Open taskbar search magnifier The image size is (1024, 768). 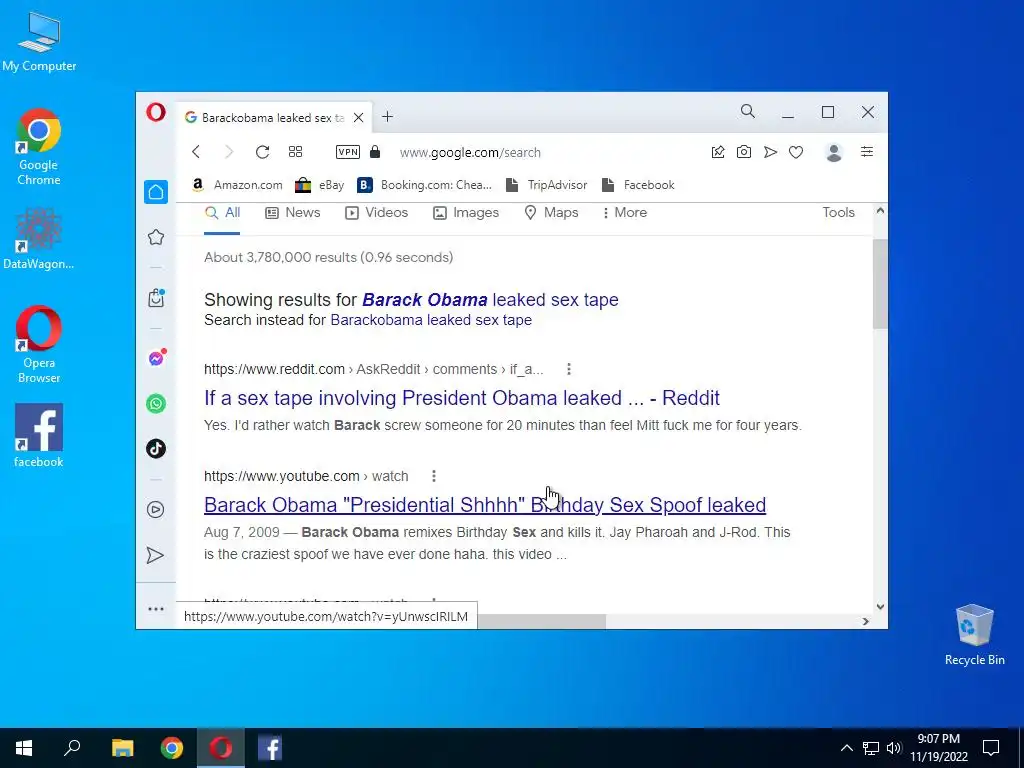72,748
